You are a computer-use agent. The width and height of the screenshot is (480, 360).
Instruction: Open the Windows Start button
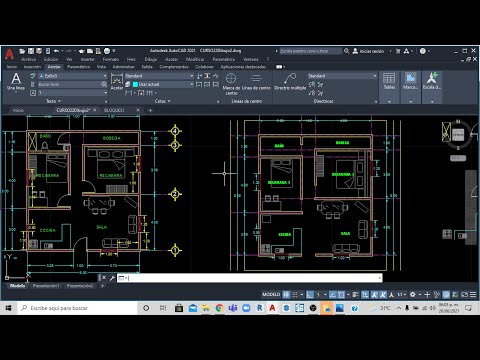pos(9,308)
